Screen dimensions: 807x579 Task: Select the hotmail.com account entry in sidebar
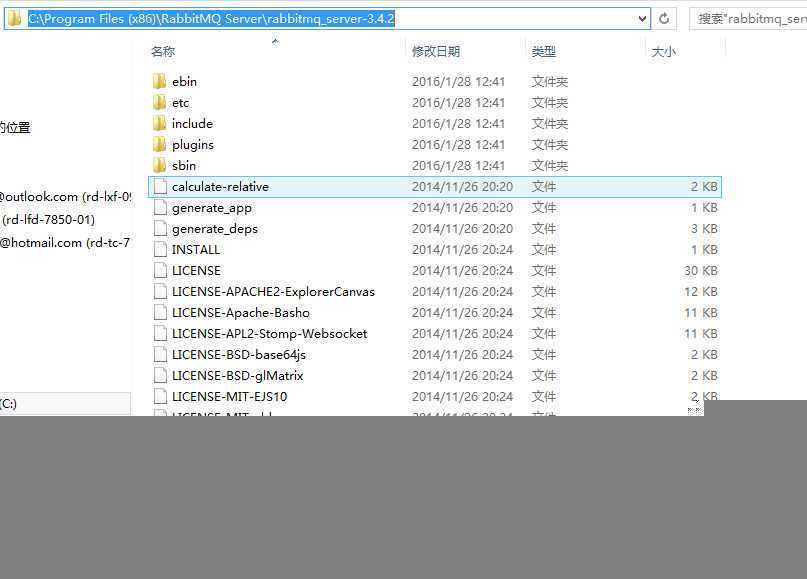pyautogui.click(x=65, y=243)
